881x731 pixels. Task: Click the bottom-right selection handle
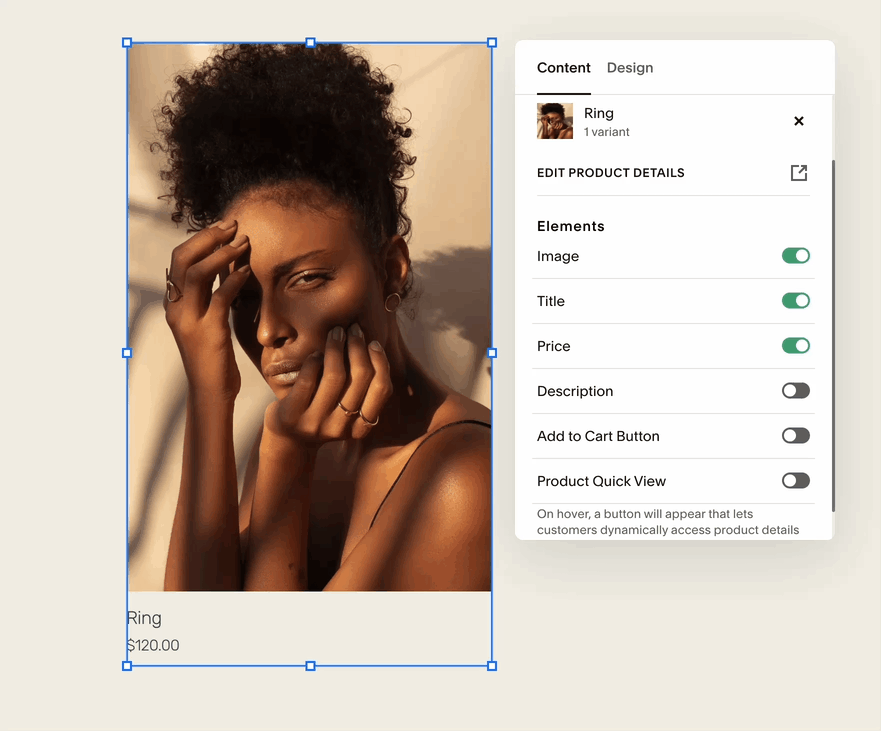pos(492,666)
